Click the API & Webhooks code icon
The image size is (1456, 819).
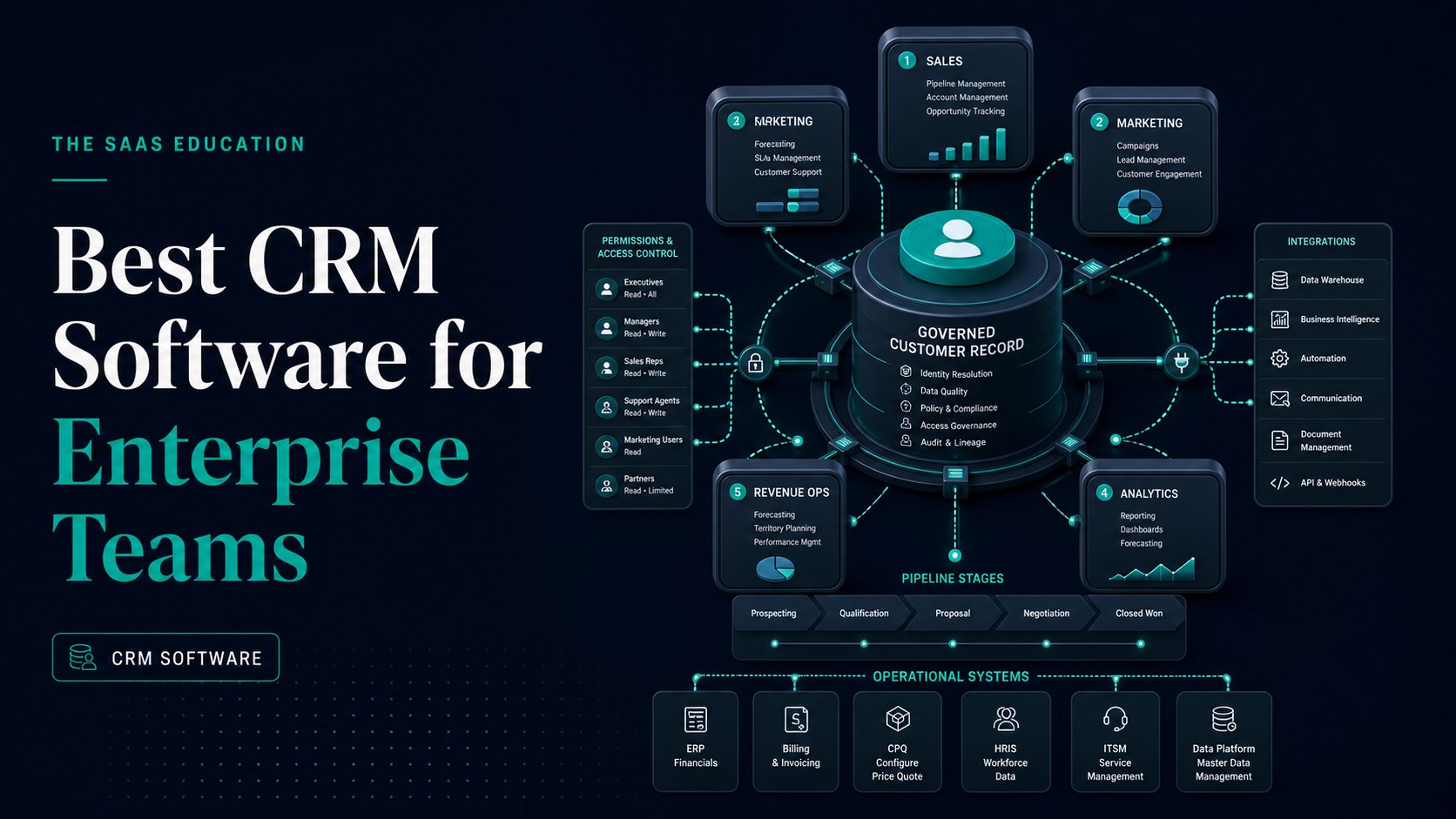click(1279, 483)
